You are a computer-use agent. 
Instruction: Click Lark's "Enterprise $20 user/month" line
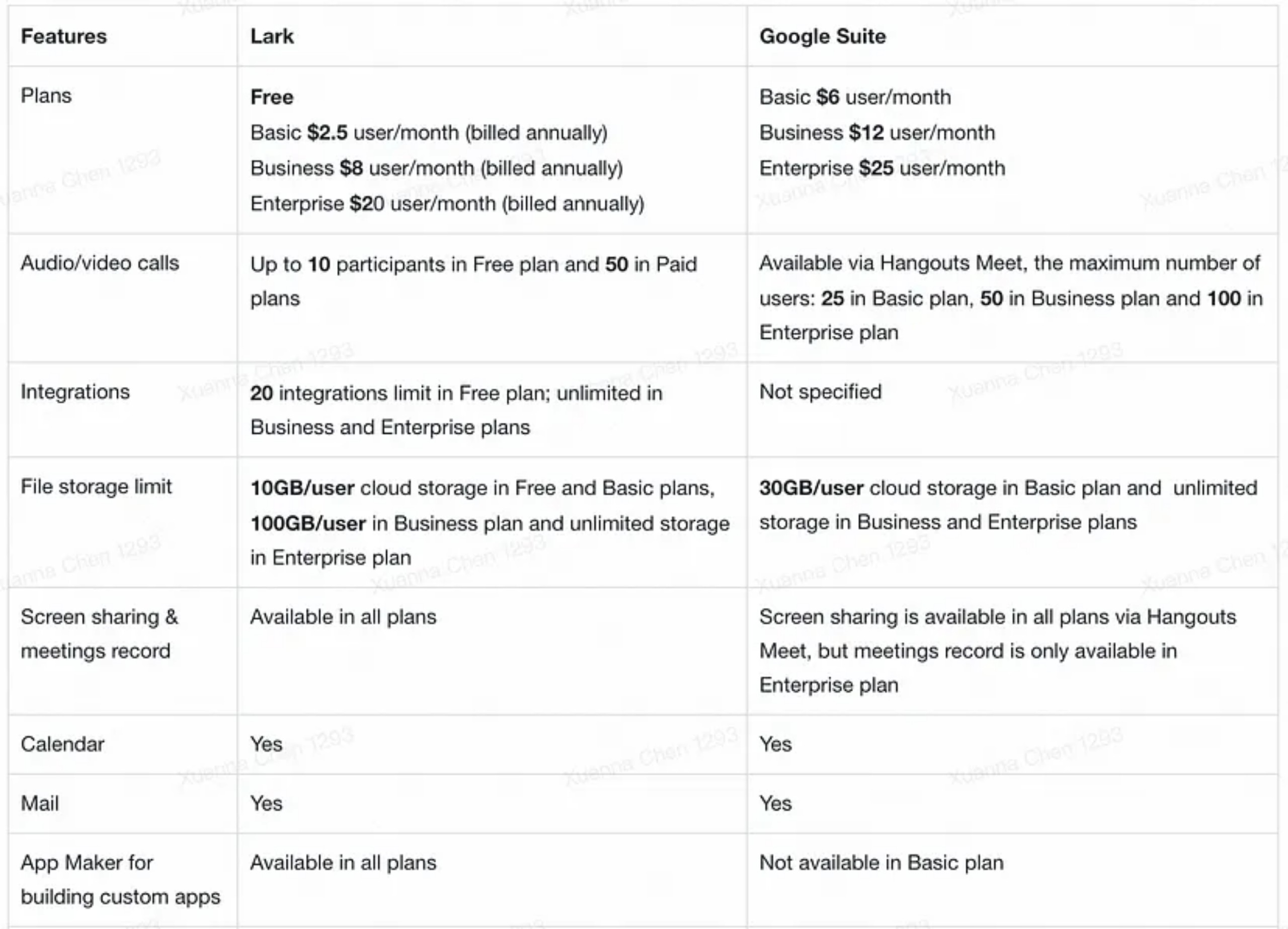(447, 203)
